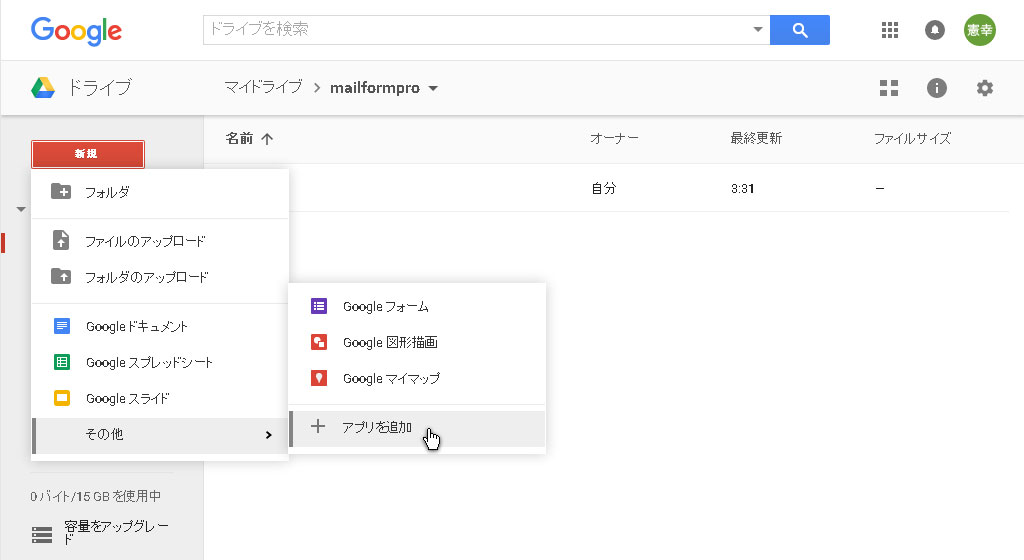Select Google フォーム from submenu

tap(385, 307)
